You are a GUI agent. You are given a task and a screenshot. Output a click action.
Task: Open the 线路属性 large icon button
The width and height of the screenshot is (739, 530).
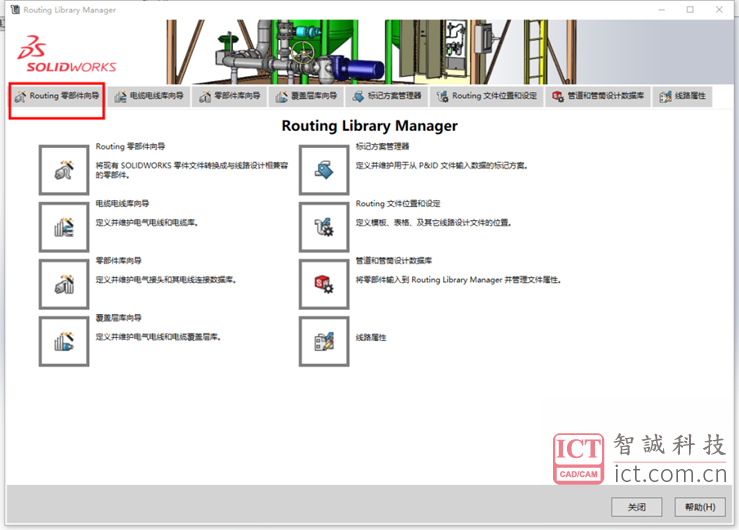tap(324, 341)
